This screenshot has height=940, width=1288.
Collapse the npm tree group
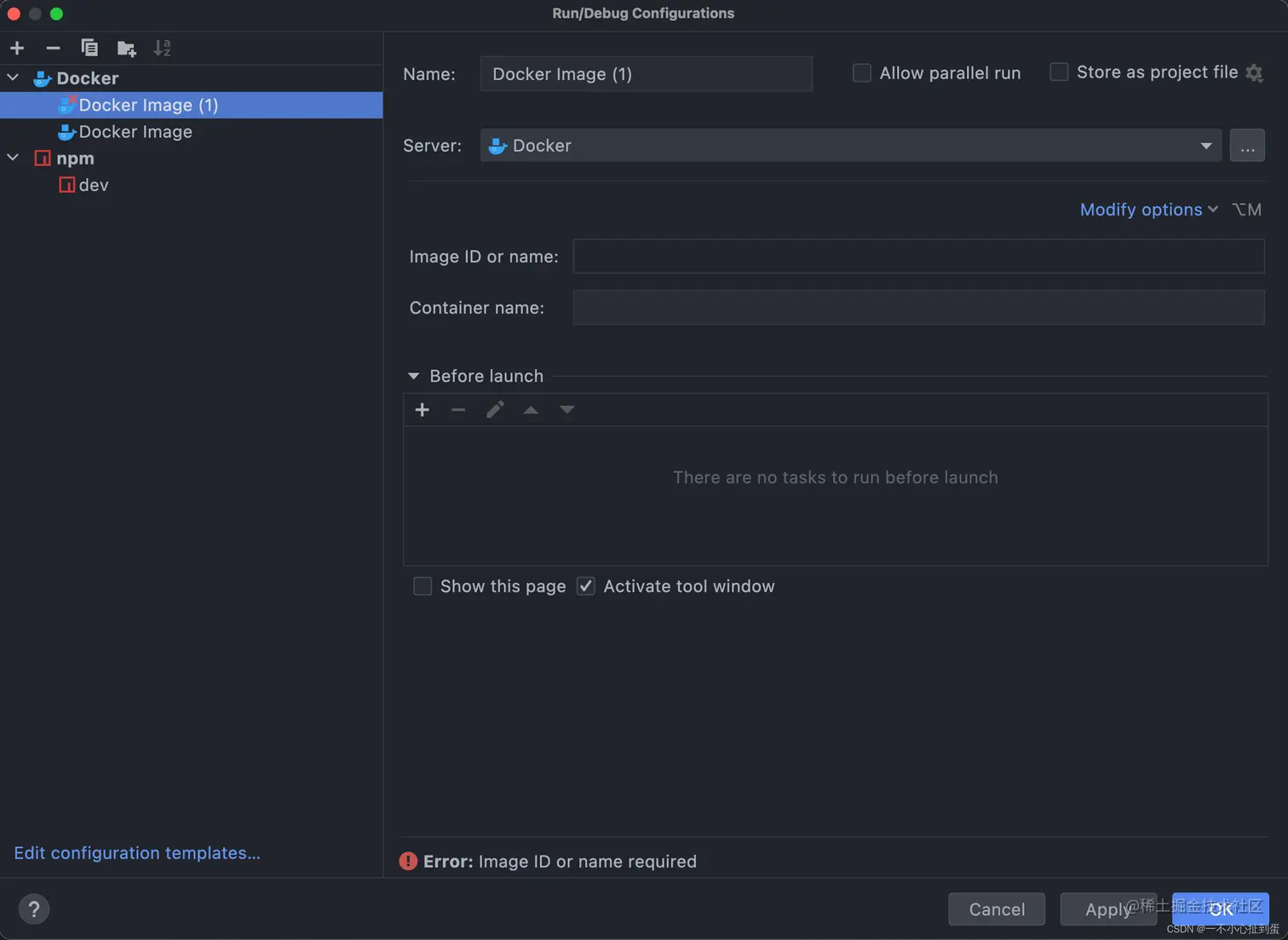coord(13,158)
